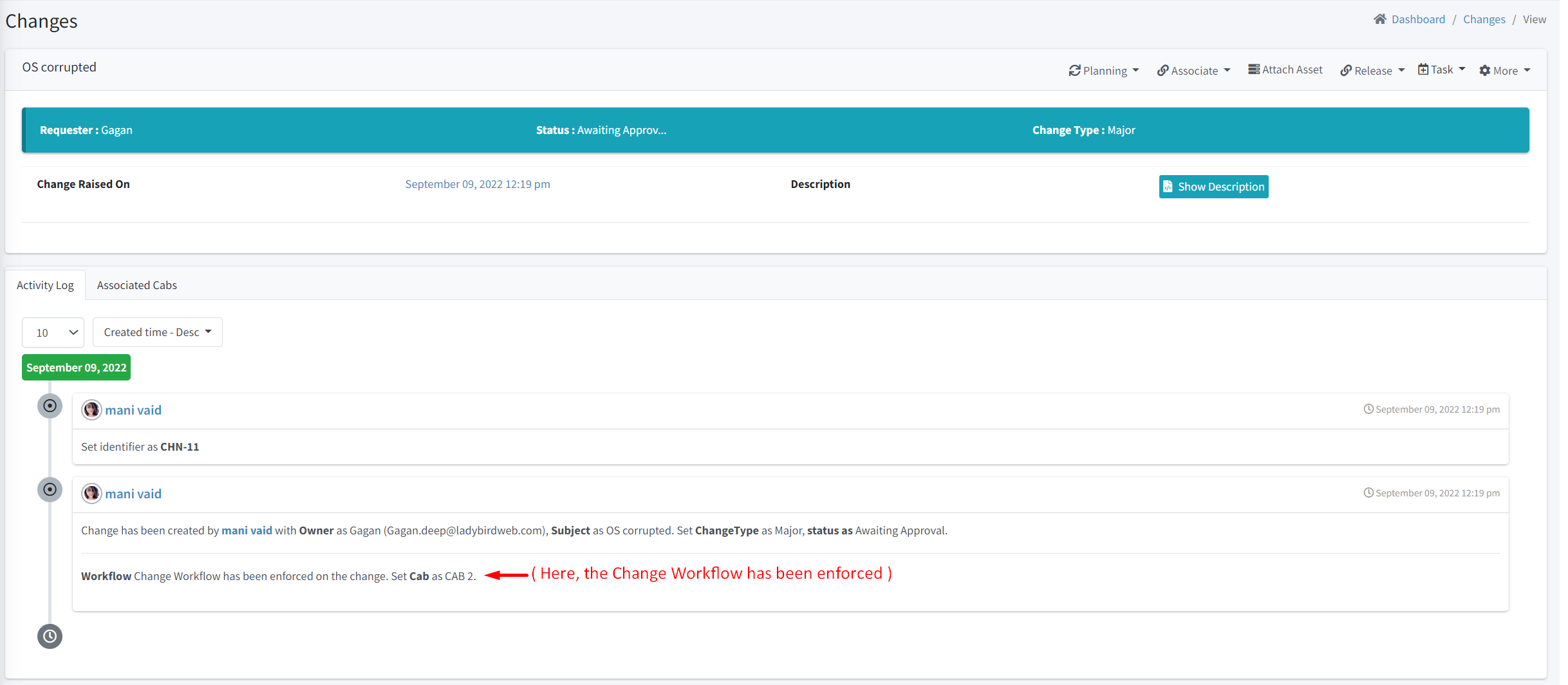Click the September 09, 2022 date badge
Screen dimensions: 1568x685
coord(75,367)
